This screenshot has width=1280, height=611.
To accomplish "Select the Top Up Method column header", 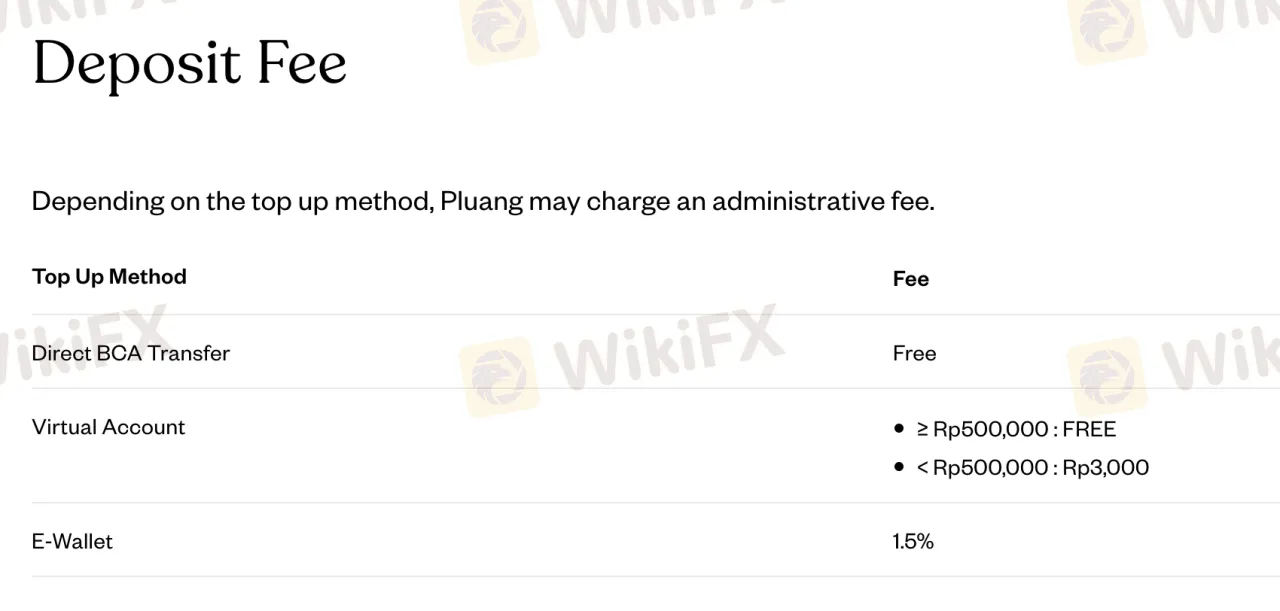I will [109, 276].
